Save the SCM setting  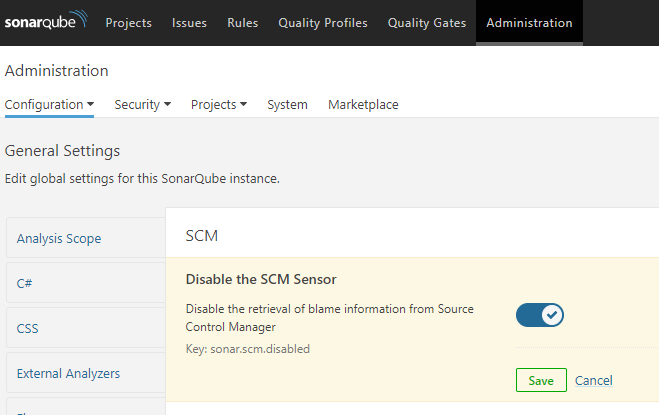click(x=541, y=380)
